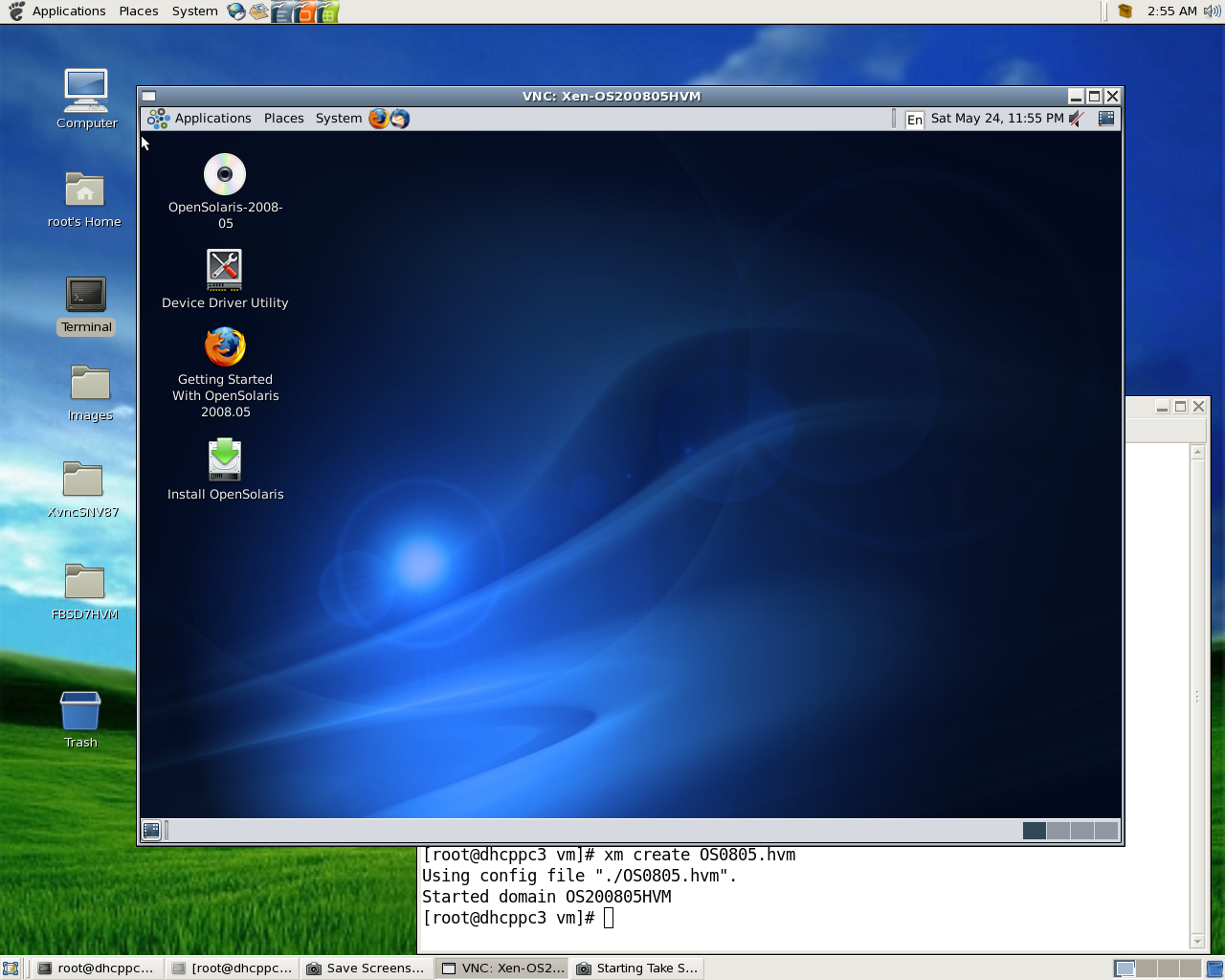This screenshot has width=1225, height=980.
Task: Unmute the OpenSolaris volume applet
Action: [1078, 119]
